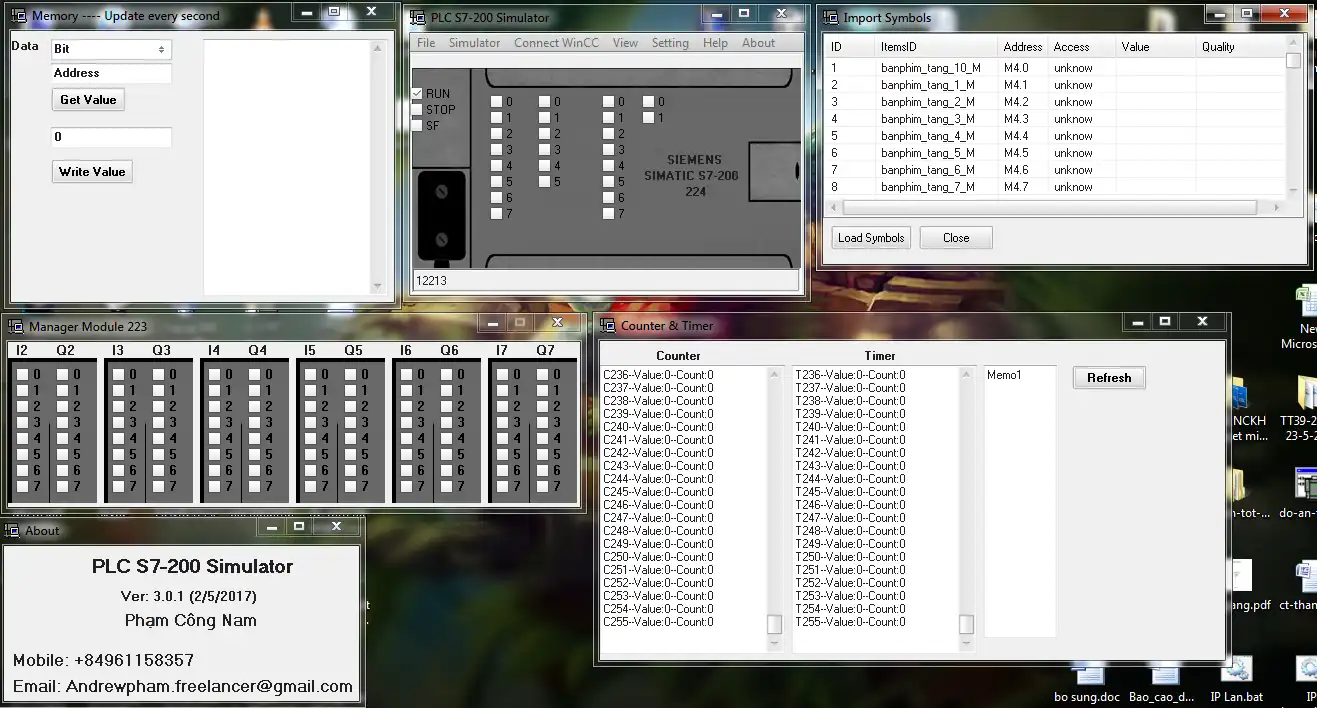
Task: Open the Setting menu
Action: [x=670, y=43]
